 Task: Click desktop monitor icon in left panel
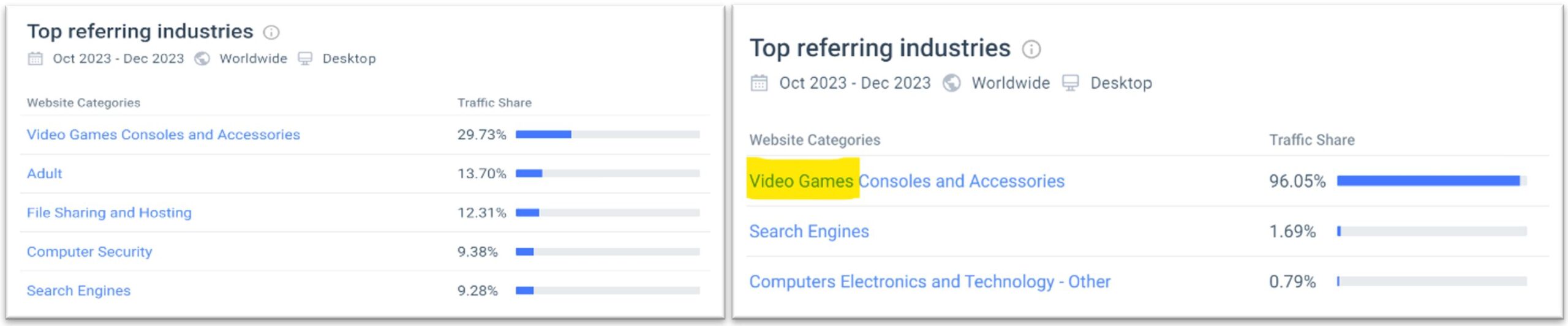coord(305,59)
